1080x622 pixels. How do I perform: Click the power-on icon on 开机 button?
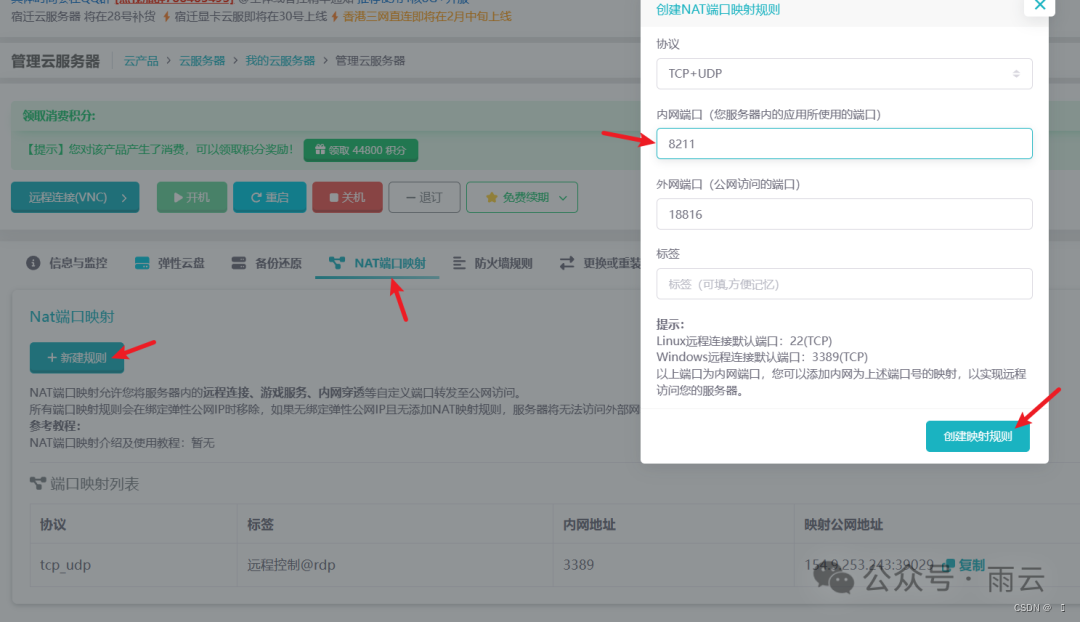click(176, 197)
